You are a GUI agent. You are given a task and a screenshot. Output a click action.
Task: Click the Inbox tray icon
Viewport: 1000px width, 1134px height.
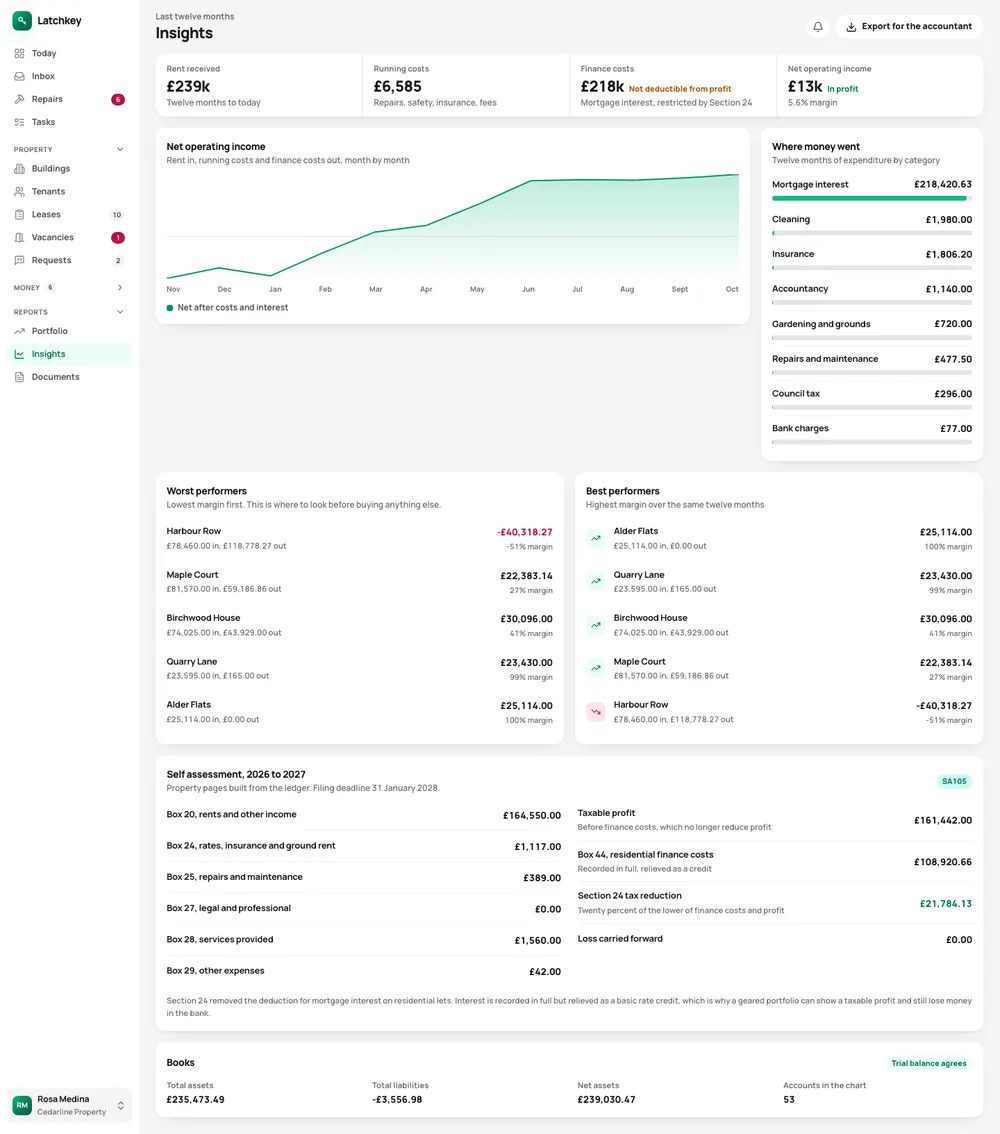20,76
